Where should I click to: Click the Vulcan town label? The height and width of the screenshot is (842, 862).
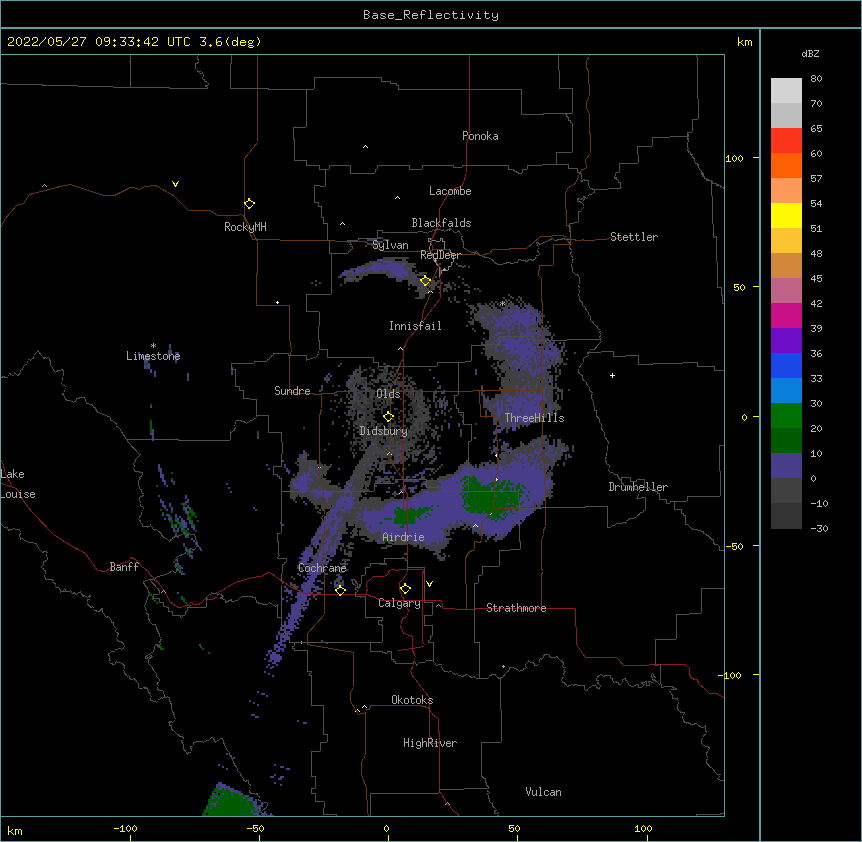[543, 792]
